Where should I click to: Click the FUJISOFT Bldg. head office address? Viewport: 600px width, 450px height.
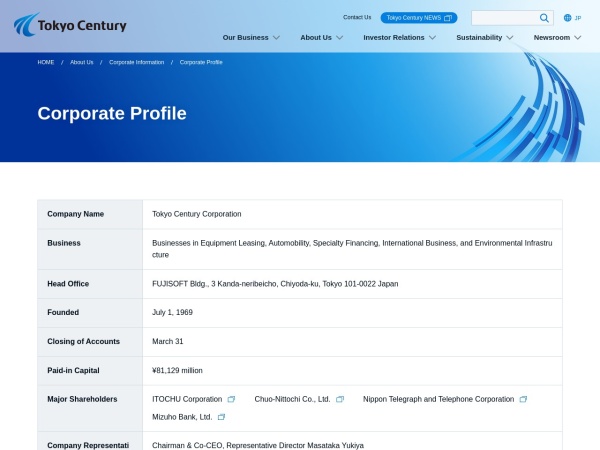coord(275,284)
